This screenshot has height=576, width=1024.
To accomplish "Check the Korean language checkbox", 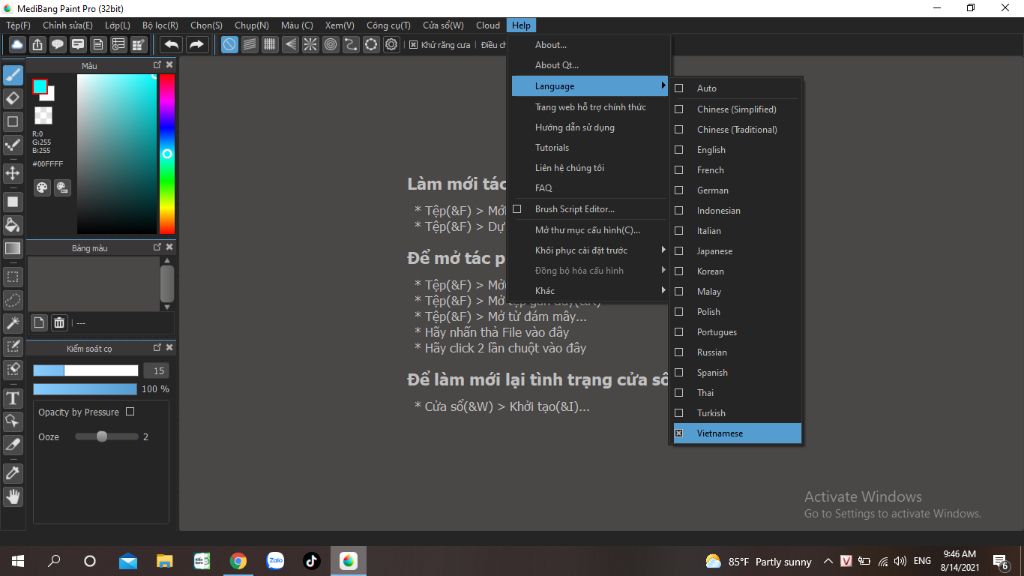I will pos(679,271).
